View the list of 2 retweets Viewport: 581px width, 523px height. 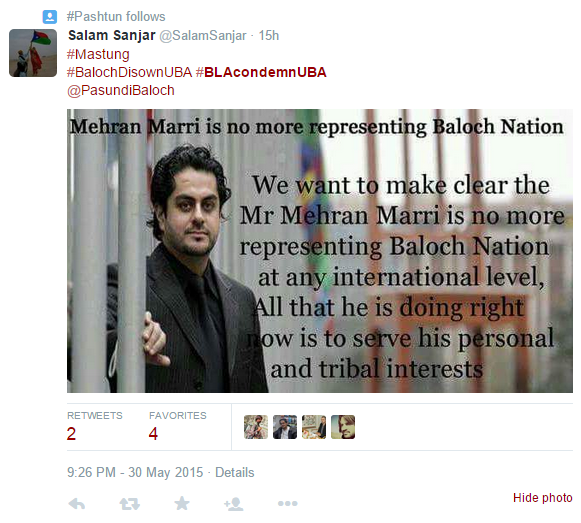pyautogui.click(x=94, y=426)
